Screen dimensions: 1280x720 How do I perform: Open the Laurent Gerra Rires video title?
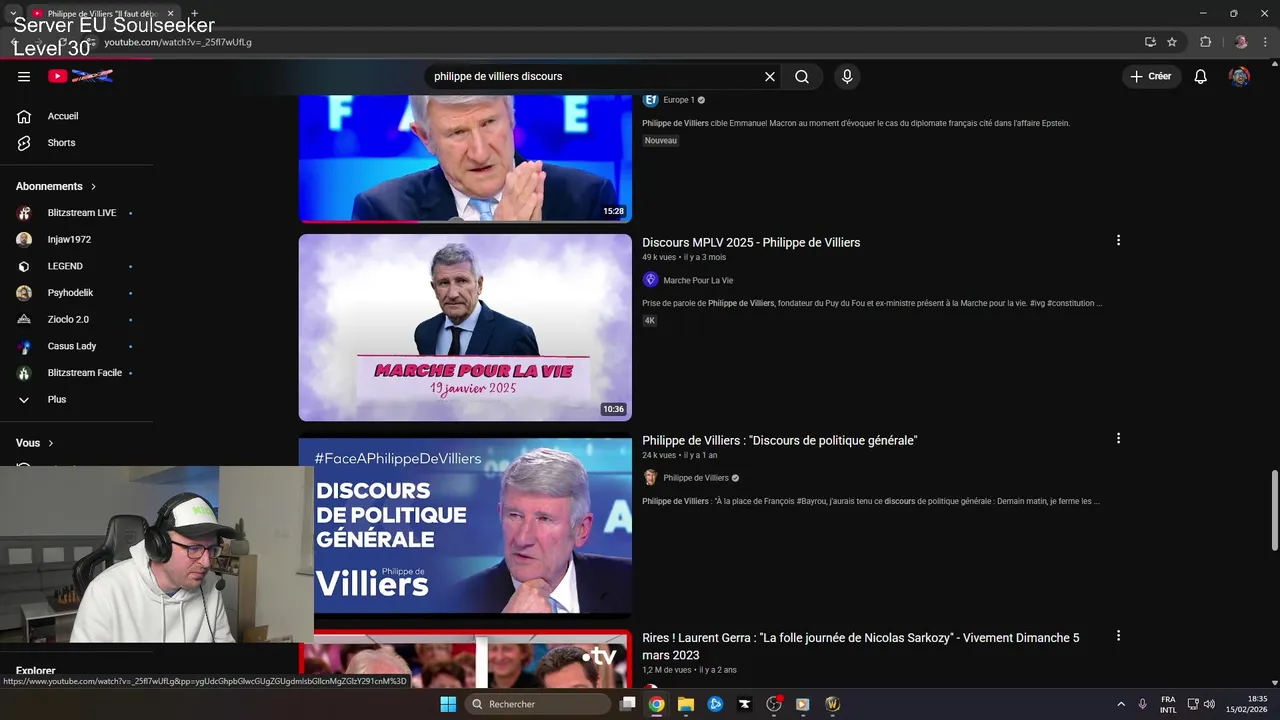(x=860, y=645)
